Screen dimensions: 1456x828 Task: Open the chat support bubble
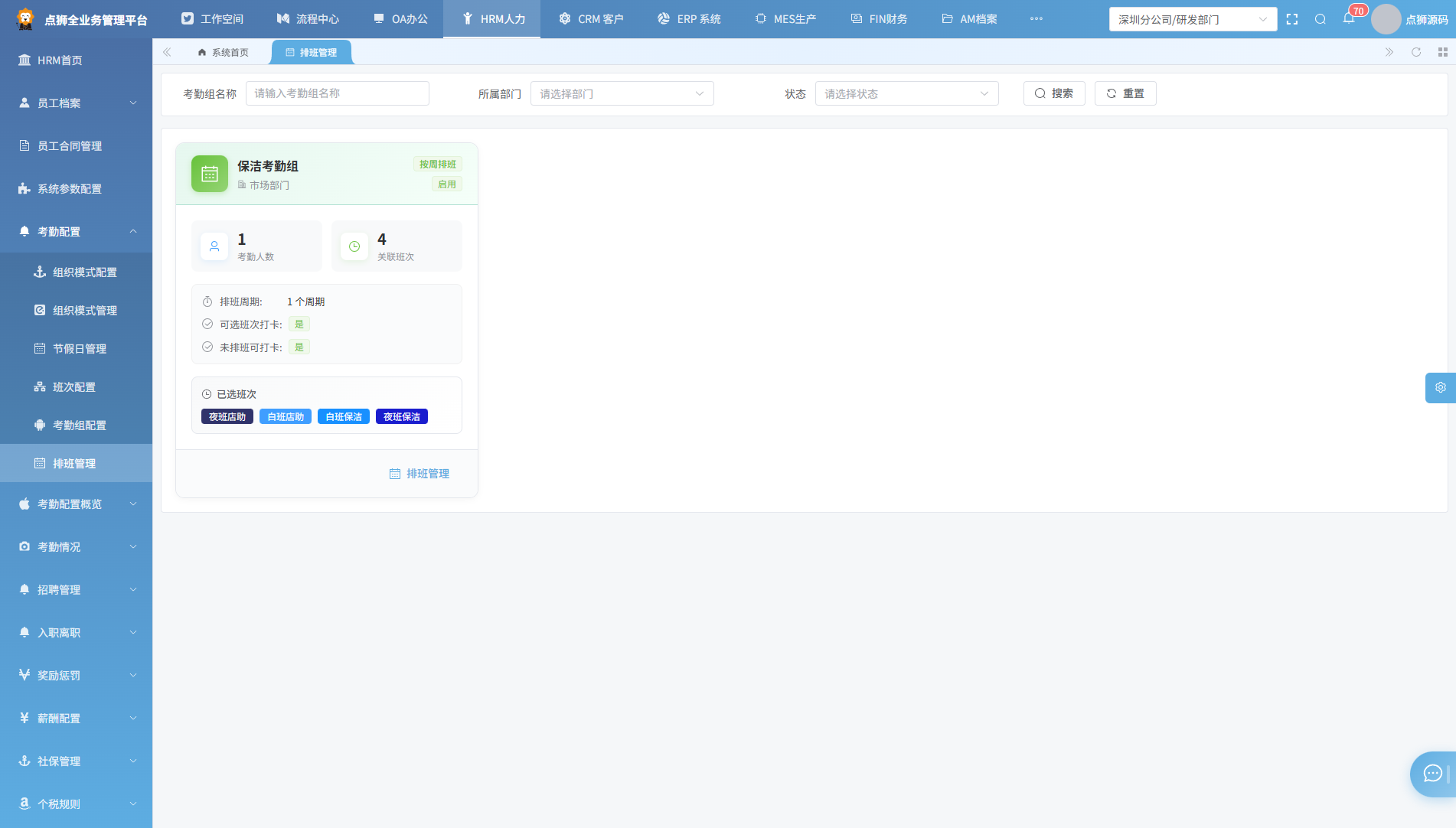(x=1432, y=774)
